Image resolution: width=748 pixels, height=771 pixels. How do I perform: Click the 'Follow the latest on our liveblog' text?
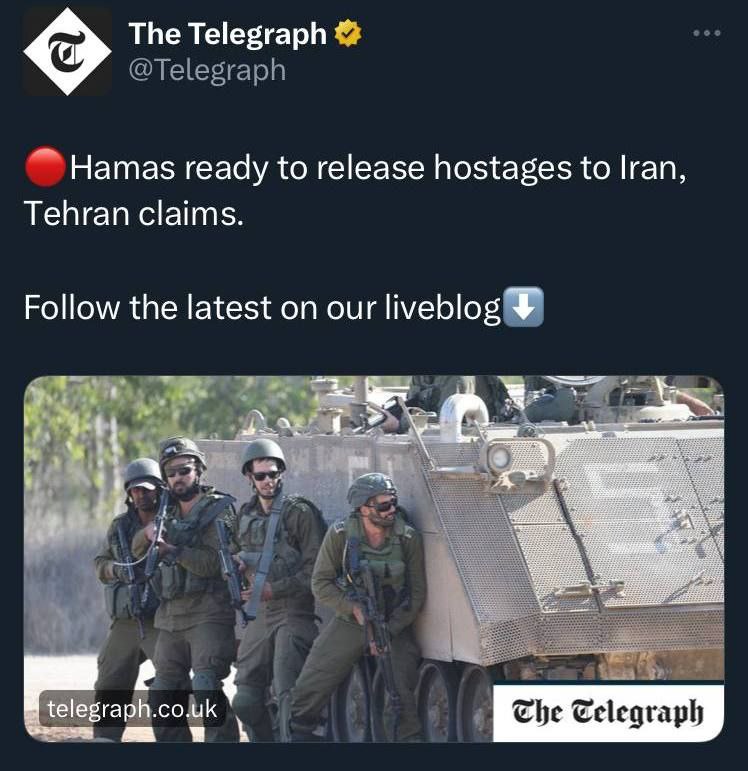click(262, 308)
